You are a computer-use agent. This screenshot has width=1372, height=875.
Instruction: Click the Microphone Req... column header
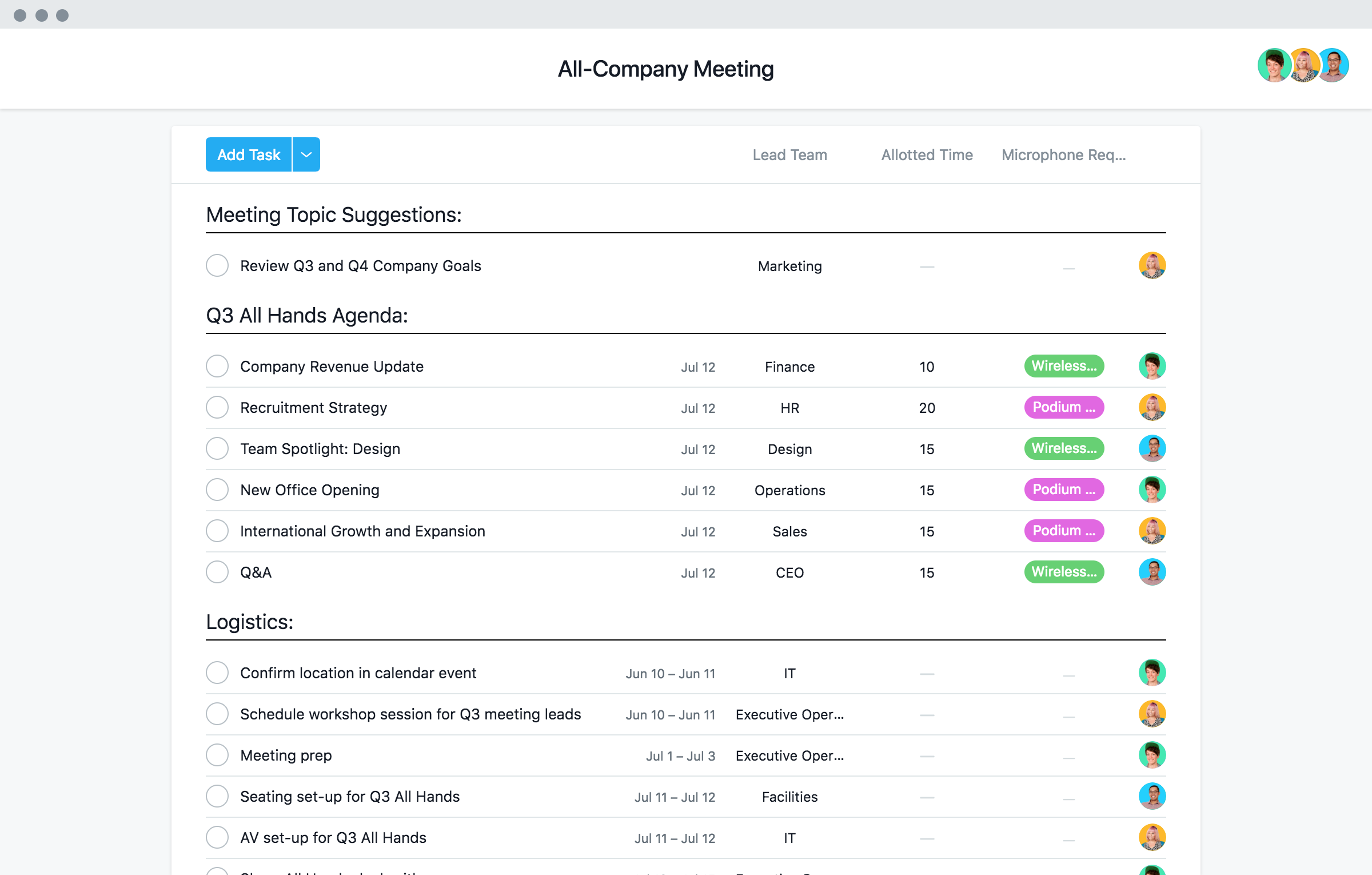coord(1062,154)
